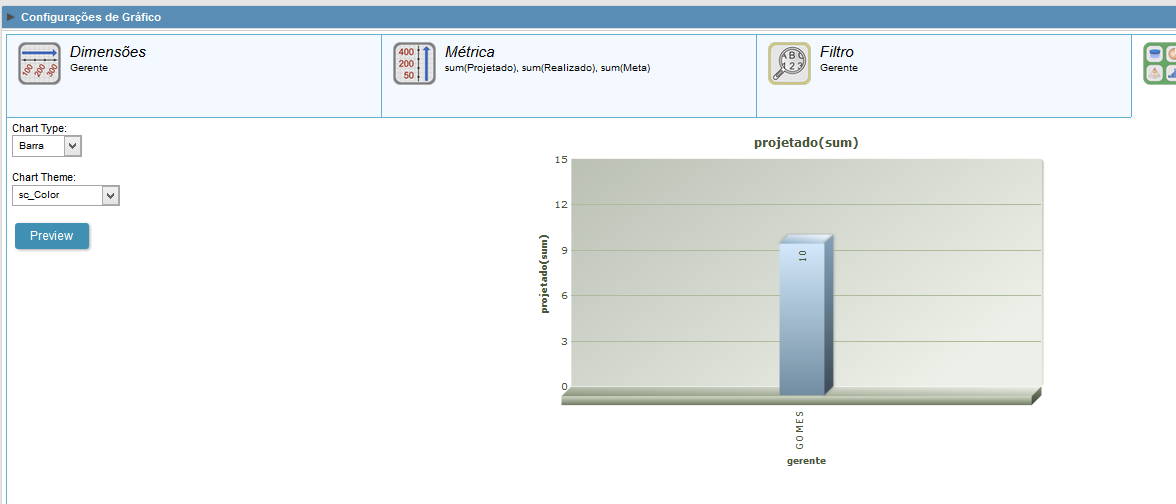Open the Filtro magnifier icon
This screenshot has height=504, width=1176.
[x=789, y=63]
